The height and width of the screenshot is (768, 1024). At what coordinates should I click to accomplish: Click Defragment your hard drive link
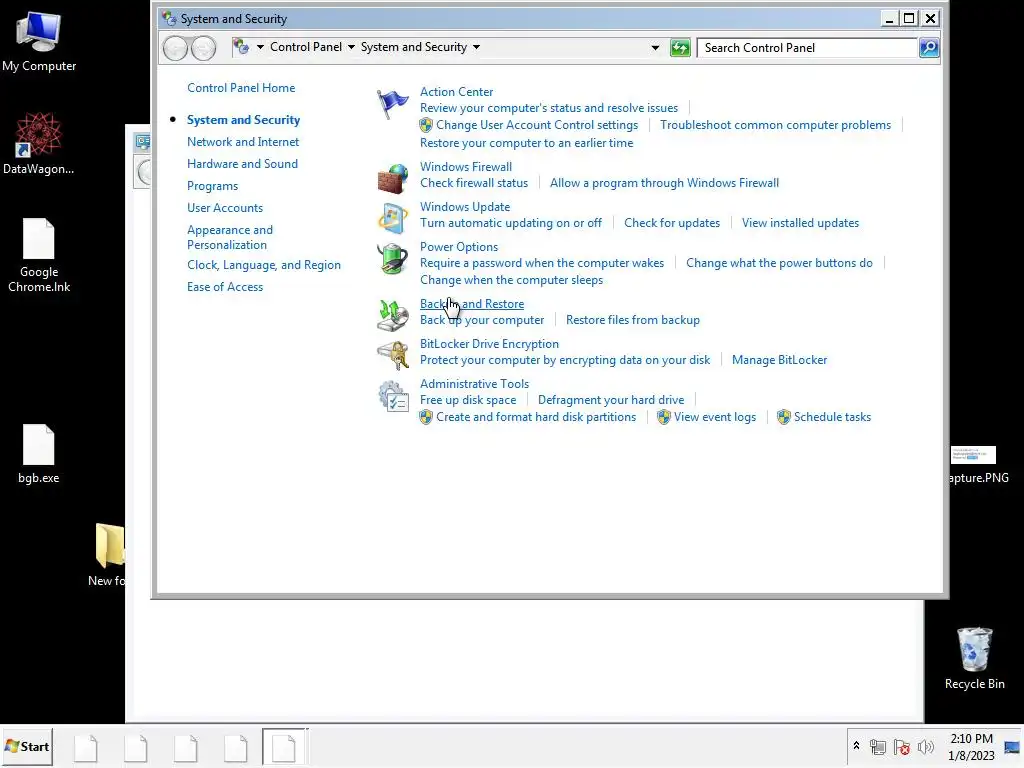tap(611, 400)
